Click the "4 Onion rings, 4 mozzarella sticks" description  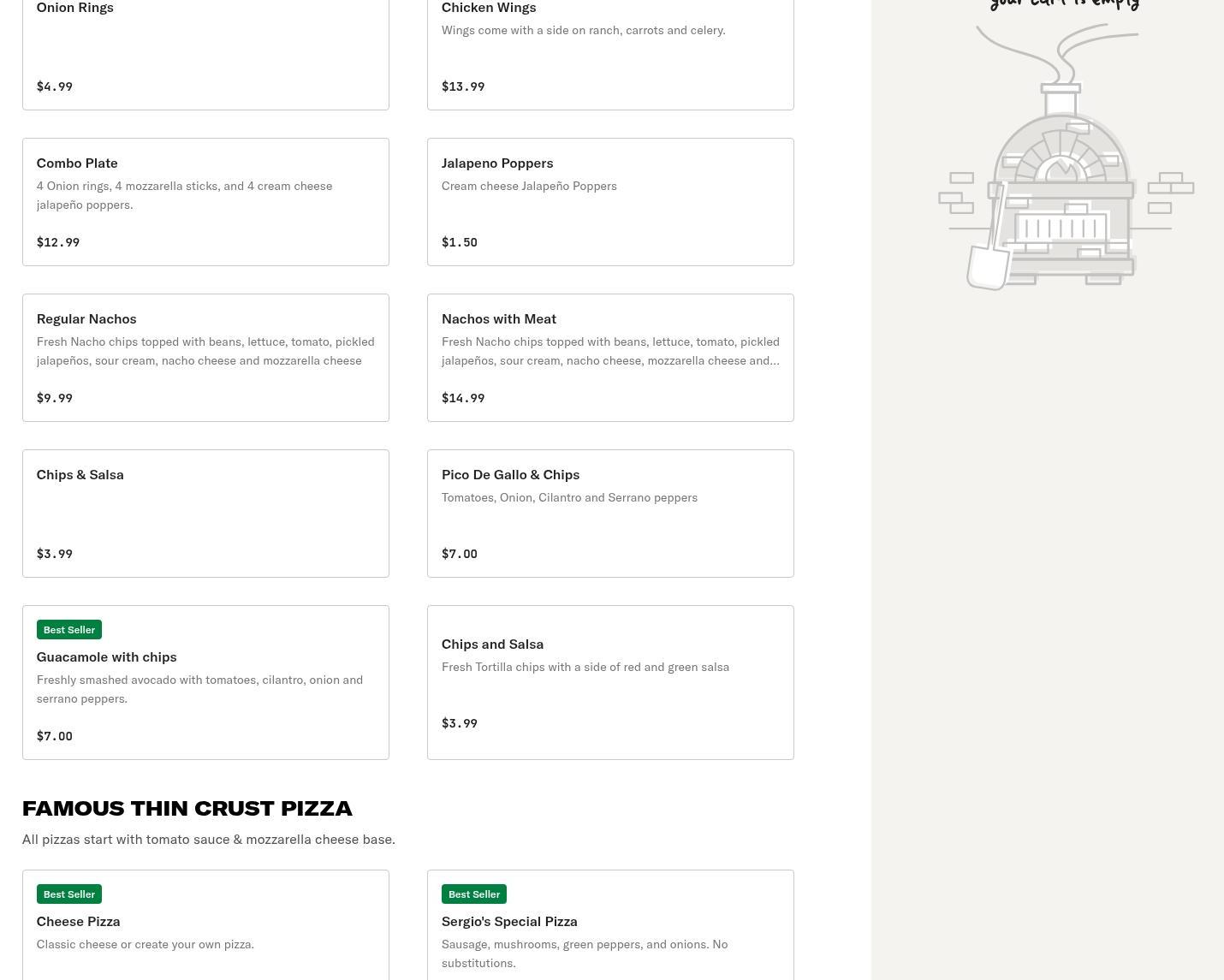click(x=185, y=195)
